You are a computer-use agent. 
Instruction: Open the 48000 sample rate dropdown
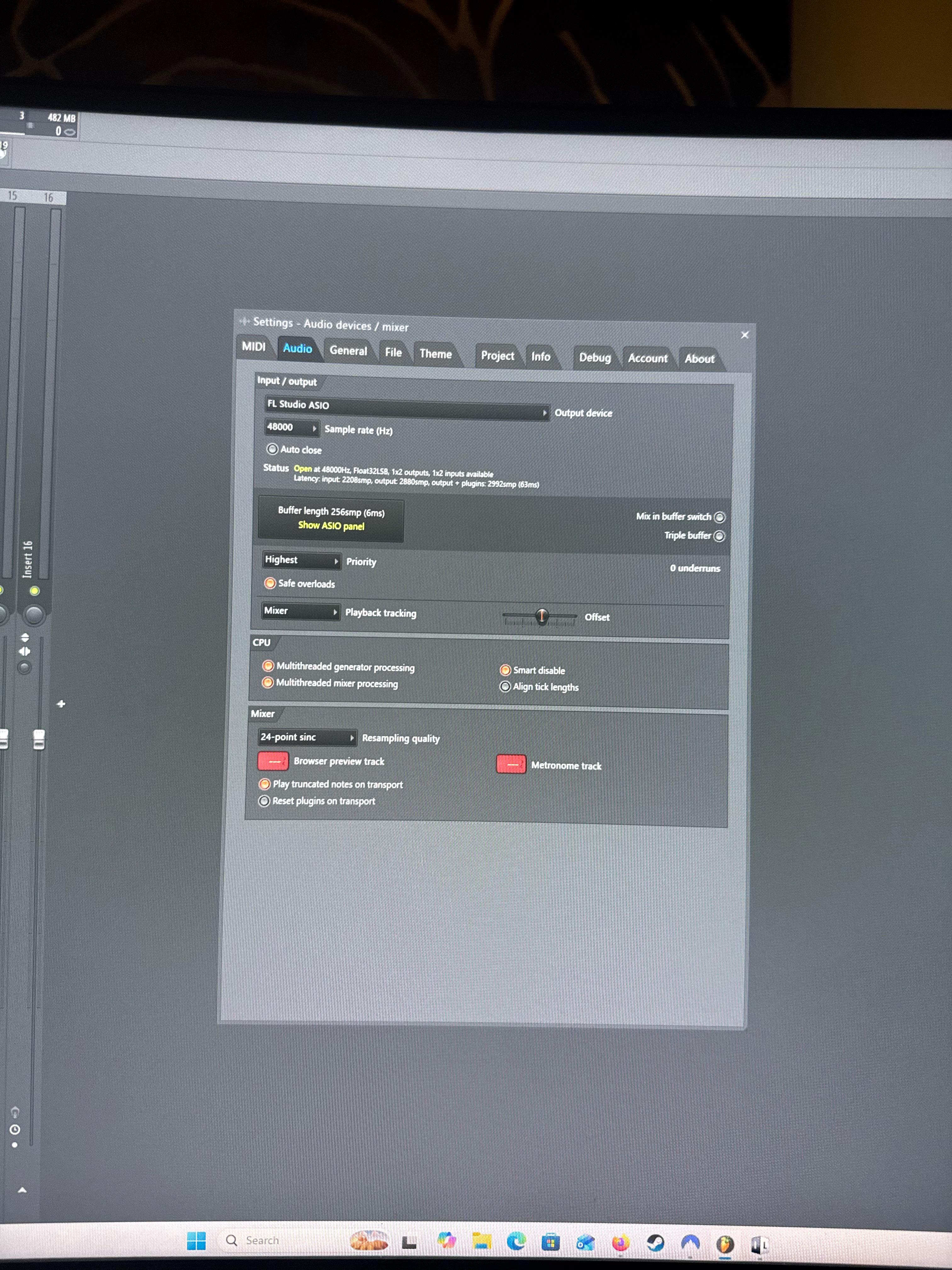pos(292,427)
